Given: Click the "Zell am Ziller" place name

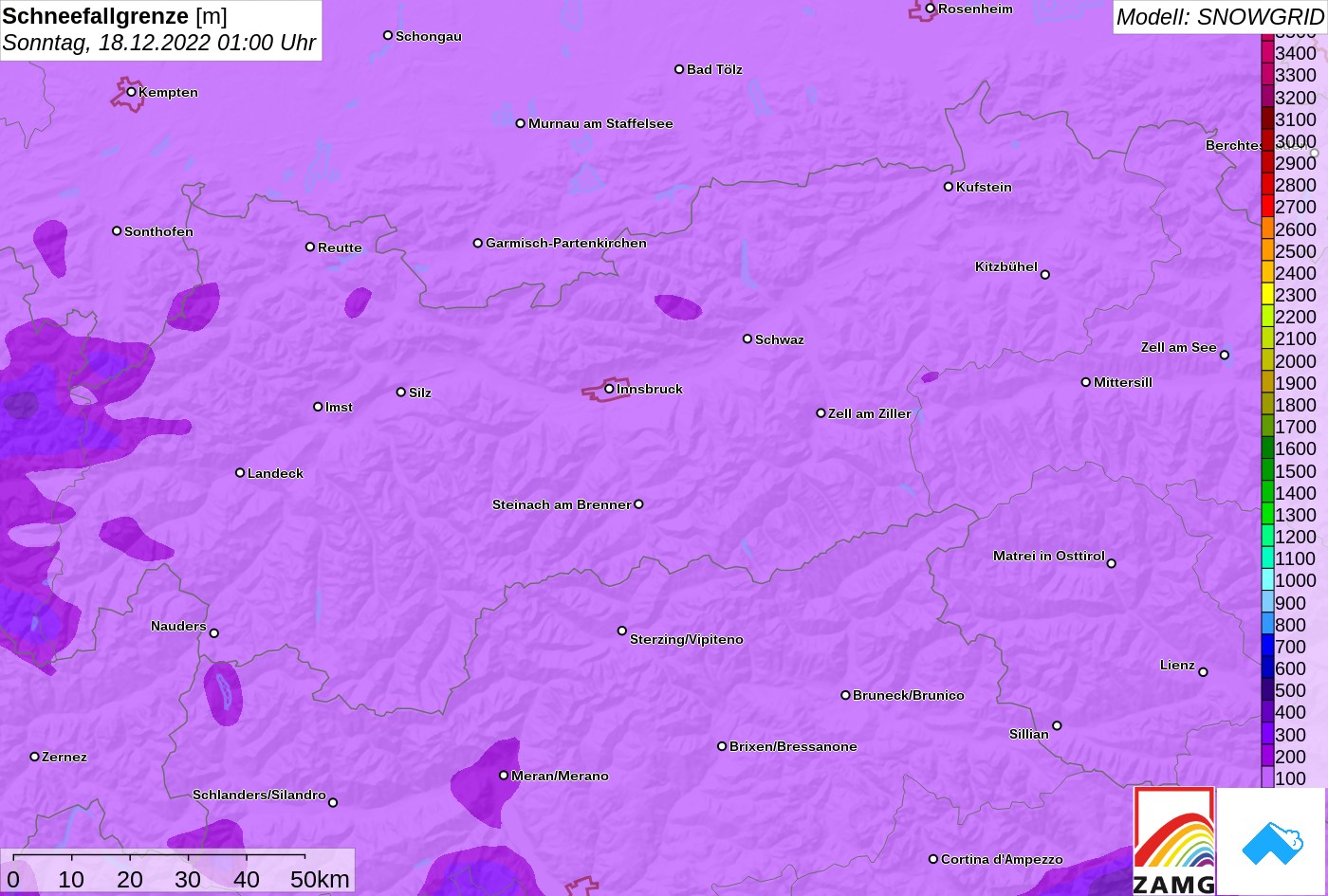Looking at the screenshot, I should [x=870, y=413].
